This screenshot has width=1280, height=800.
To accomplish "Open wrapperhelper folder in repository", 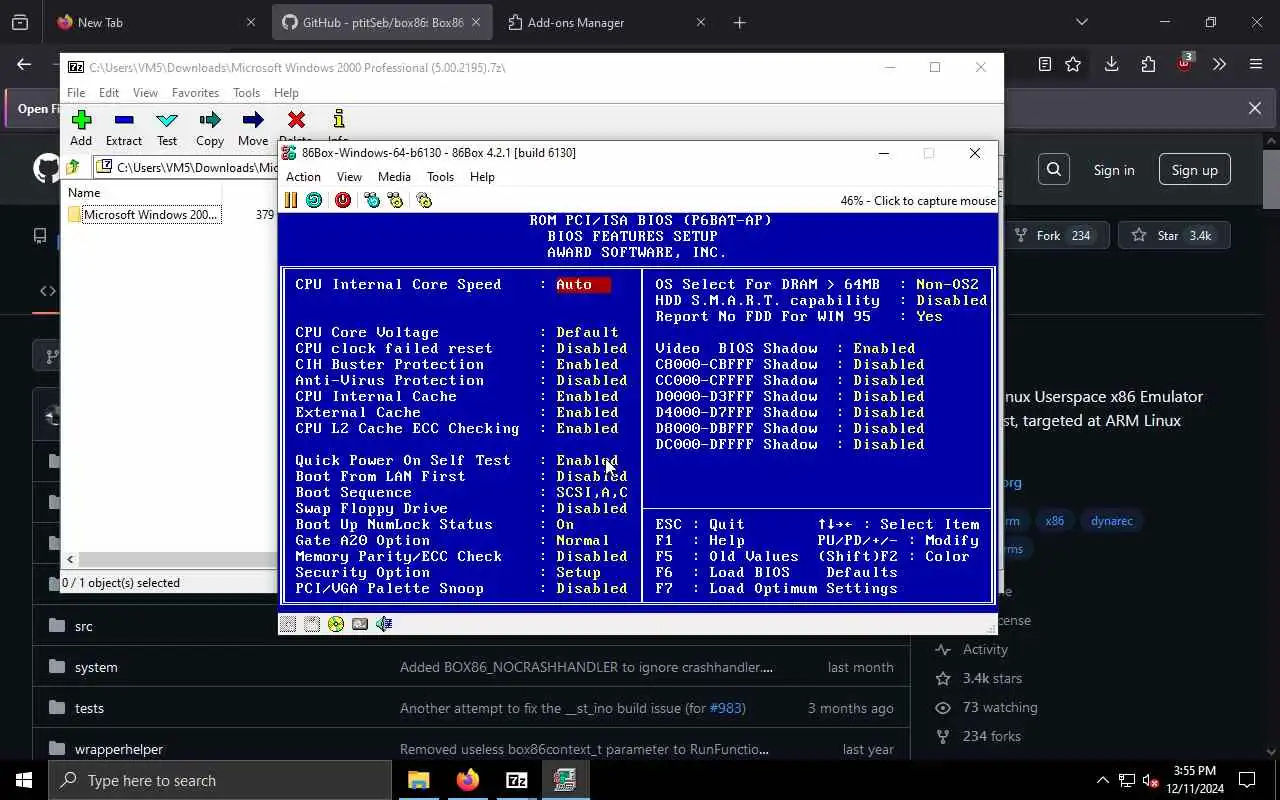I will click(x=119, y=749).
